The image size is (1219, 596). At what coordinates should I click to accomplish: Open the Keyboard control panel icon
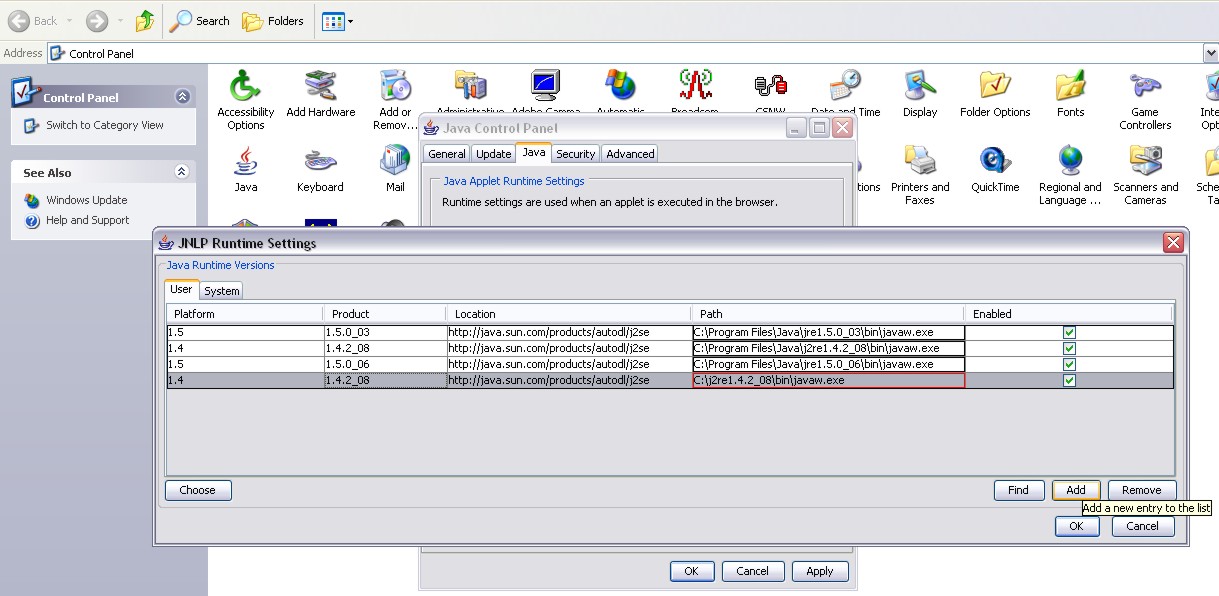click(320, 169)
